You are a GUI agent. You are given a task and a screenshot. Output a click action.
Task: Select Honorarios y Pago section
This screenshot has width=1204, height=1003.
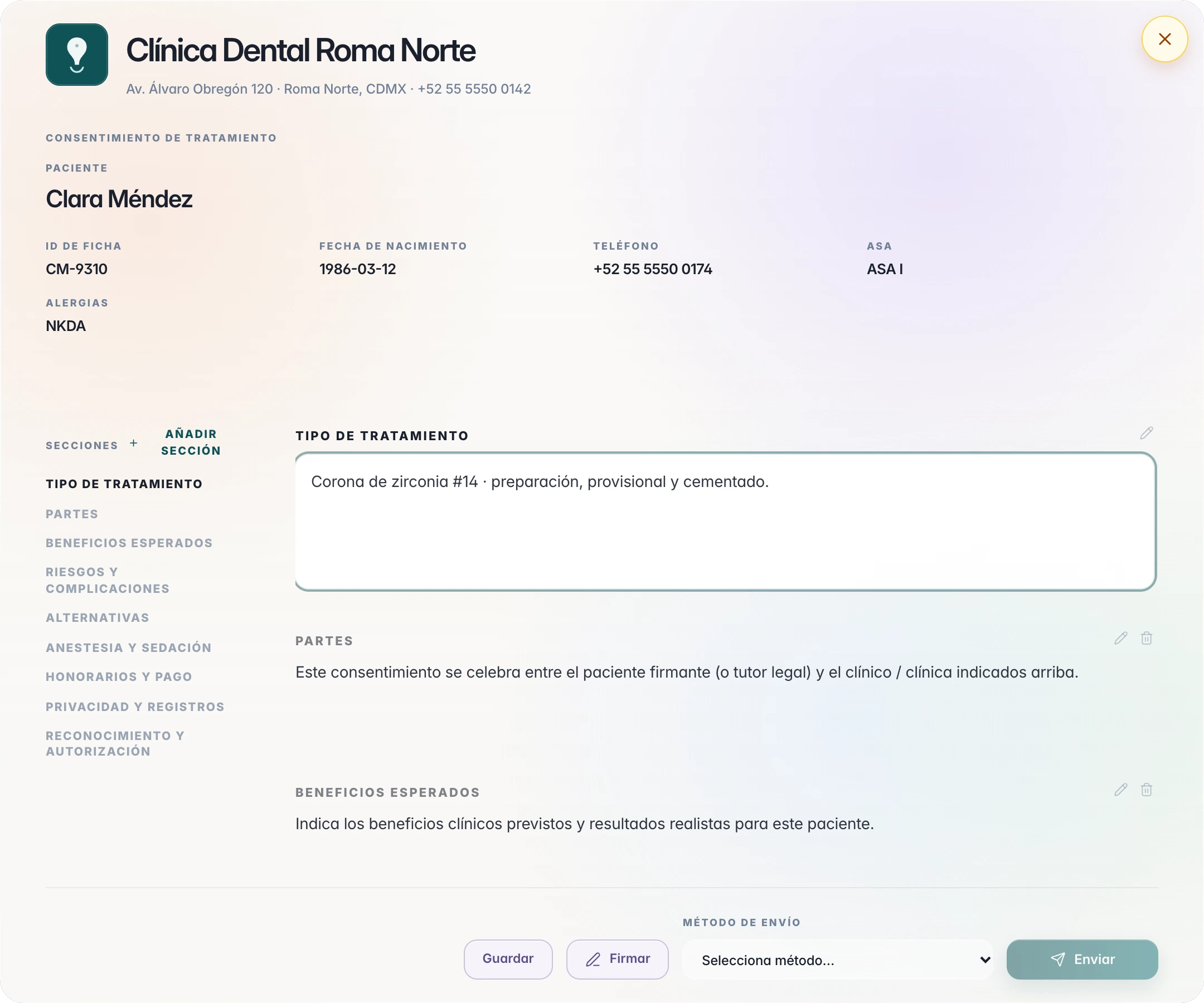pyautogui.click(x=119, y=677)
